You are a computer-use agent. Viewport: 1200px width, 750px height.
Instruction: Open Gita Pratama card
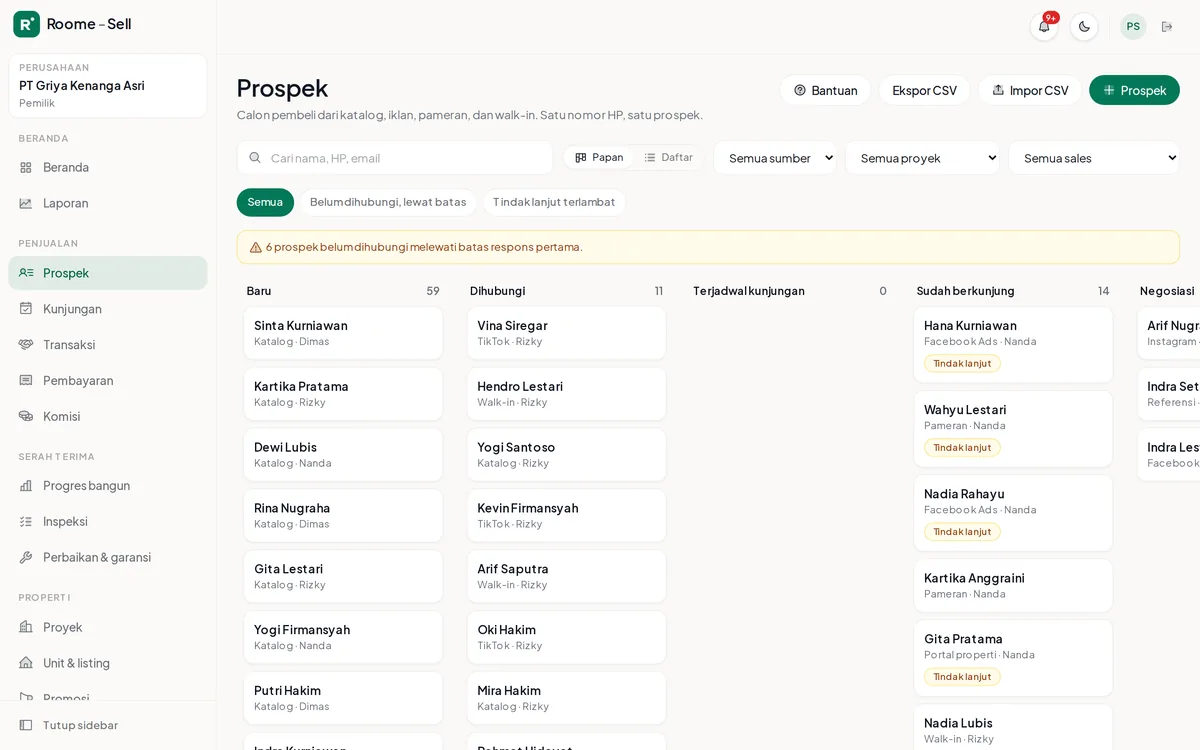tap(1013, 658)
